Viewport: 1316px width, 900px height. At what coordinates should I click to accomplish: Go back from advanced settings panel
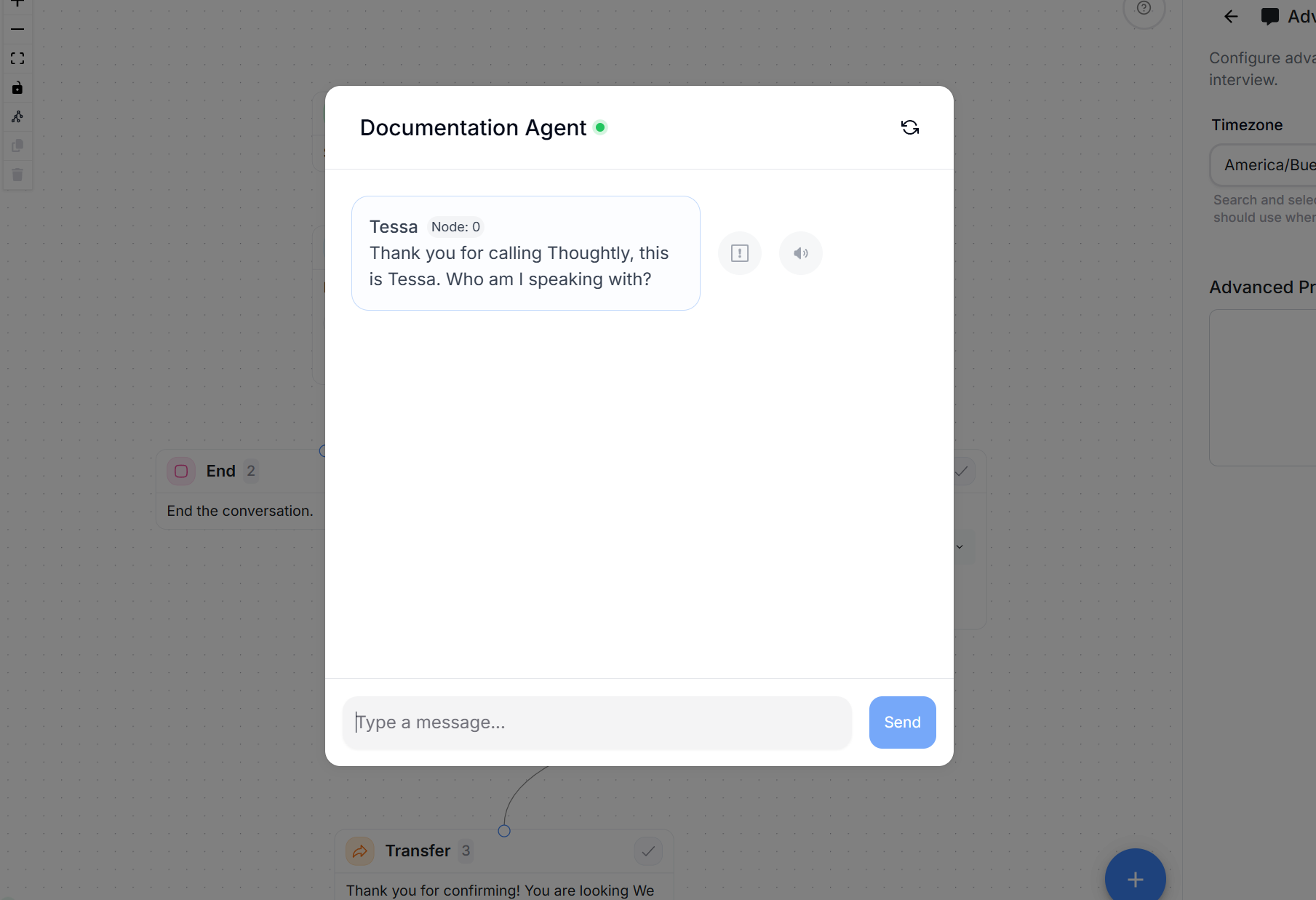1231,16
